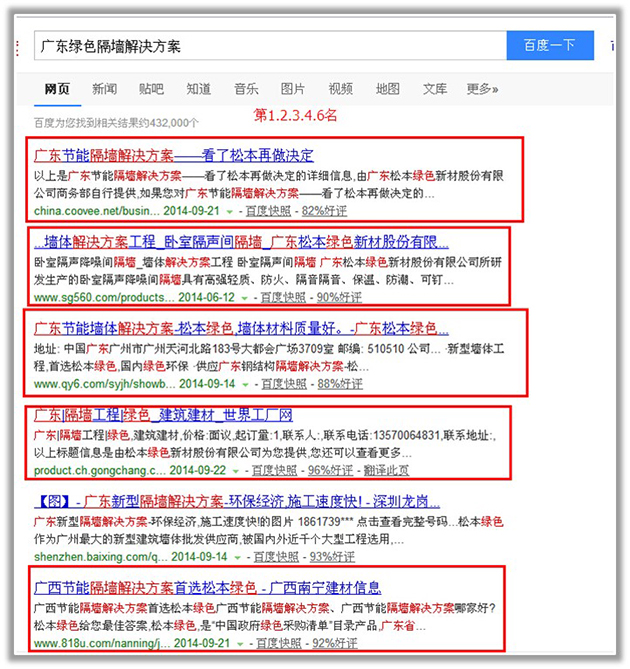630x669 pixels.
Task: Select the 网页 tab
Action: coord(57,89)
